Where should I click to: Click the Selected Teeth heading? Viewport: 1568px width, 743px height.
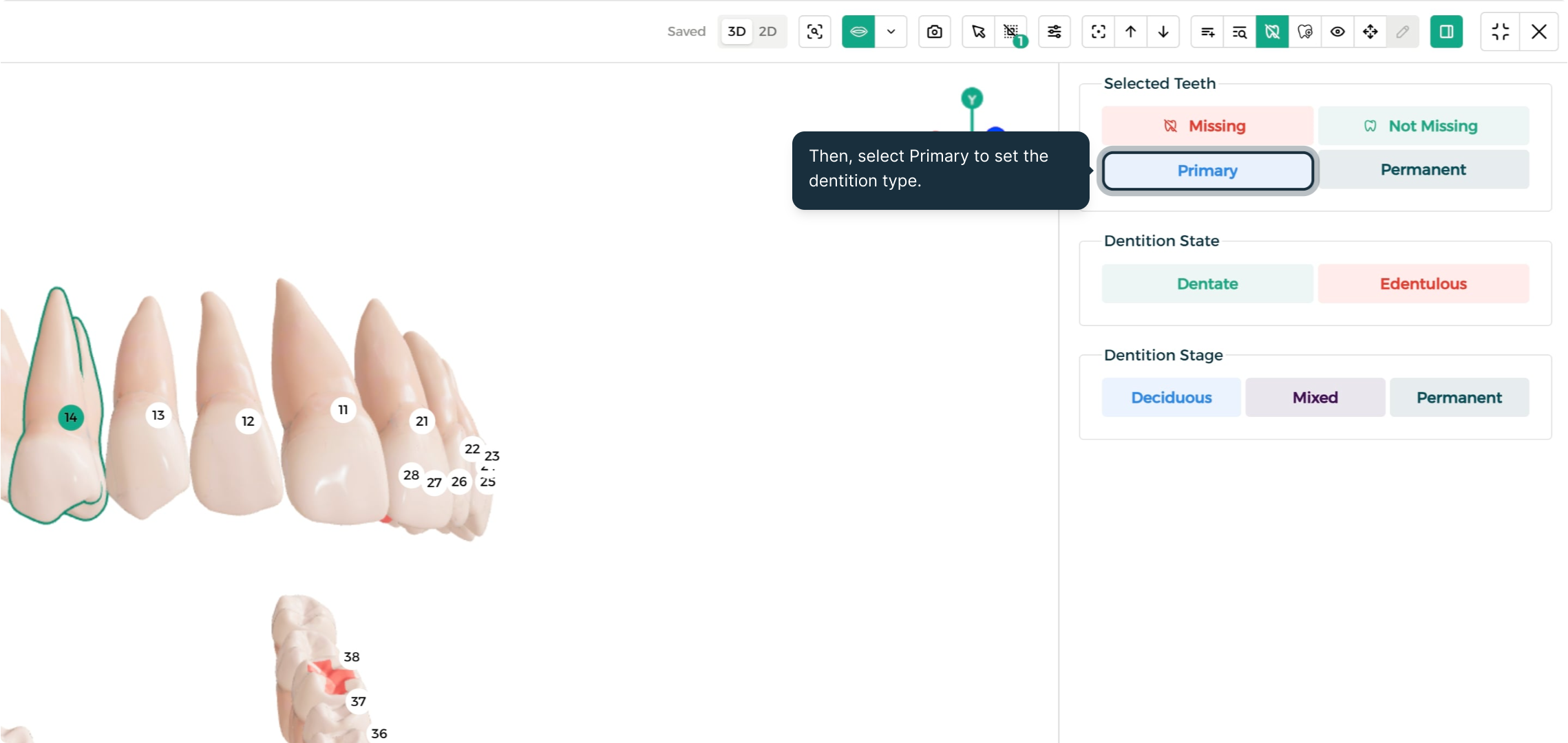tap(1160, 83)
